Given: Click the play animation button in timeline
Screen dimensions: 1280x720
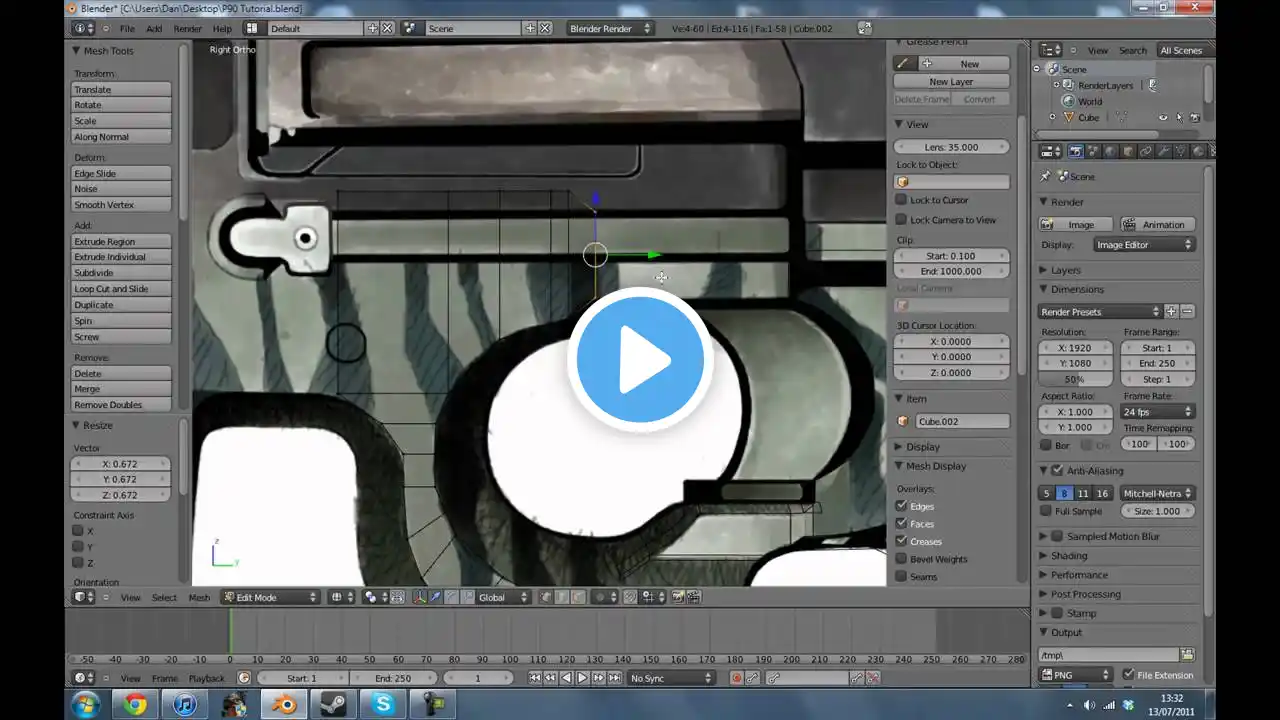Looking at the screenshot, I should click(582, 678).
